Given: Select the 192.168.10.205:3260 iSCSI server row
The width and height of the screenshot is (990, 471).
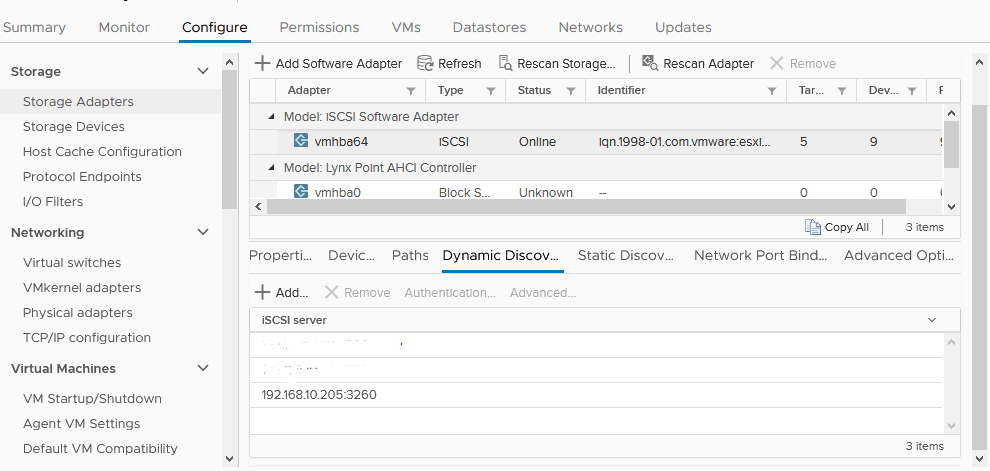Looking at the screenshot, I should (x=596, y=395).
